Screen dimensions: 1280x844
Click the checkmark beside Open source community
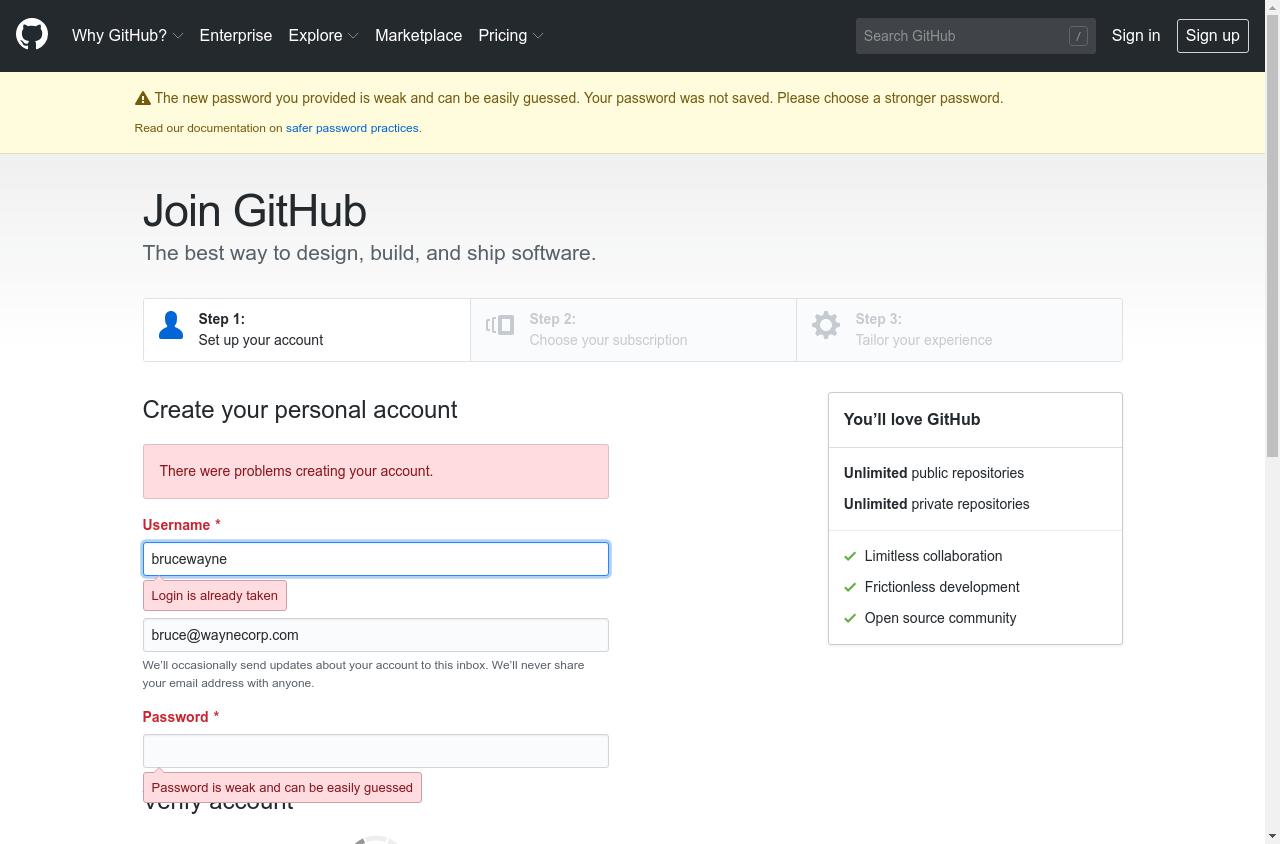point(849,618)
